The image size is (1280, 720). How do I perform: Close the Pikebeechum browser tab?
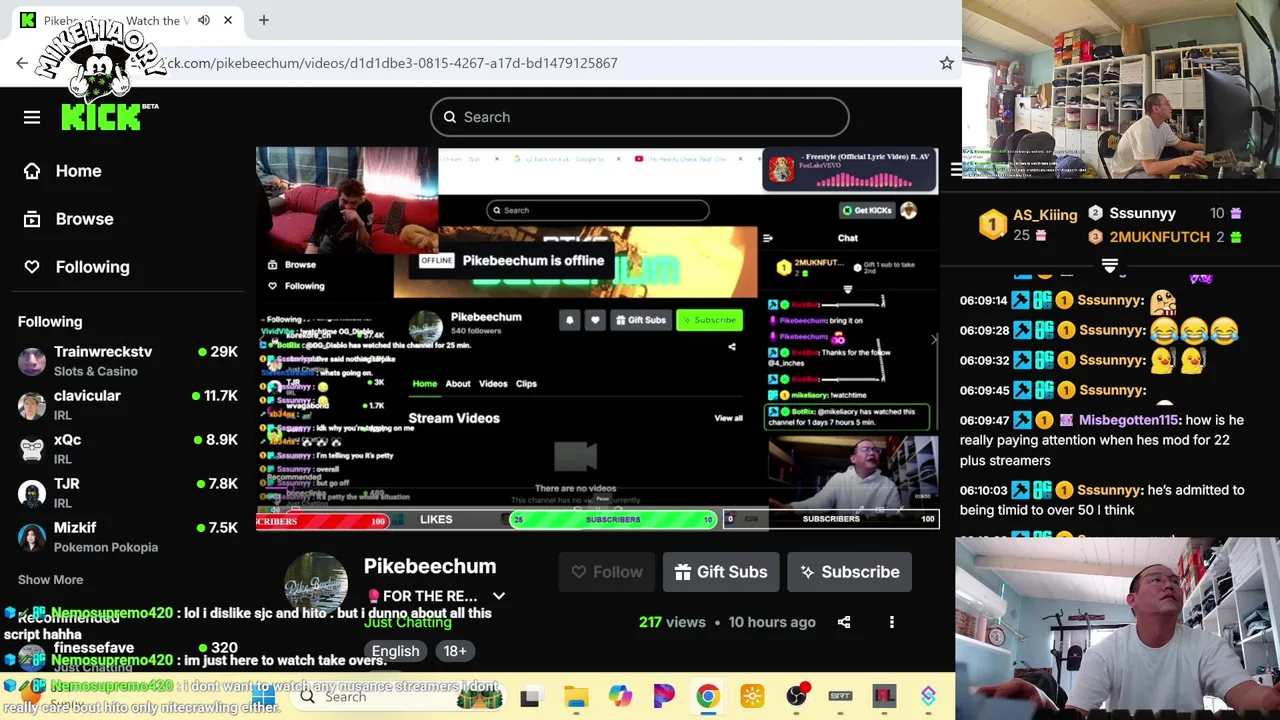[x=228, y=20]
